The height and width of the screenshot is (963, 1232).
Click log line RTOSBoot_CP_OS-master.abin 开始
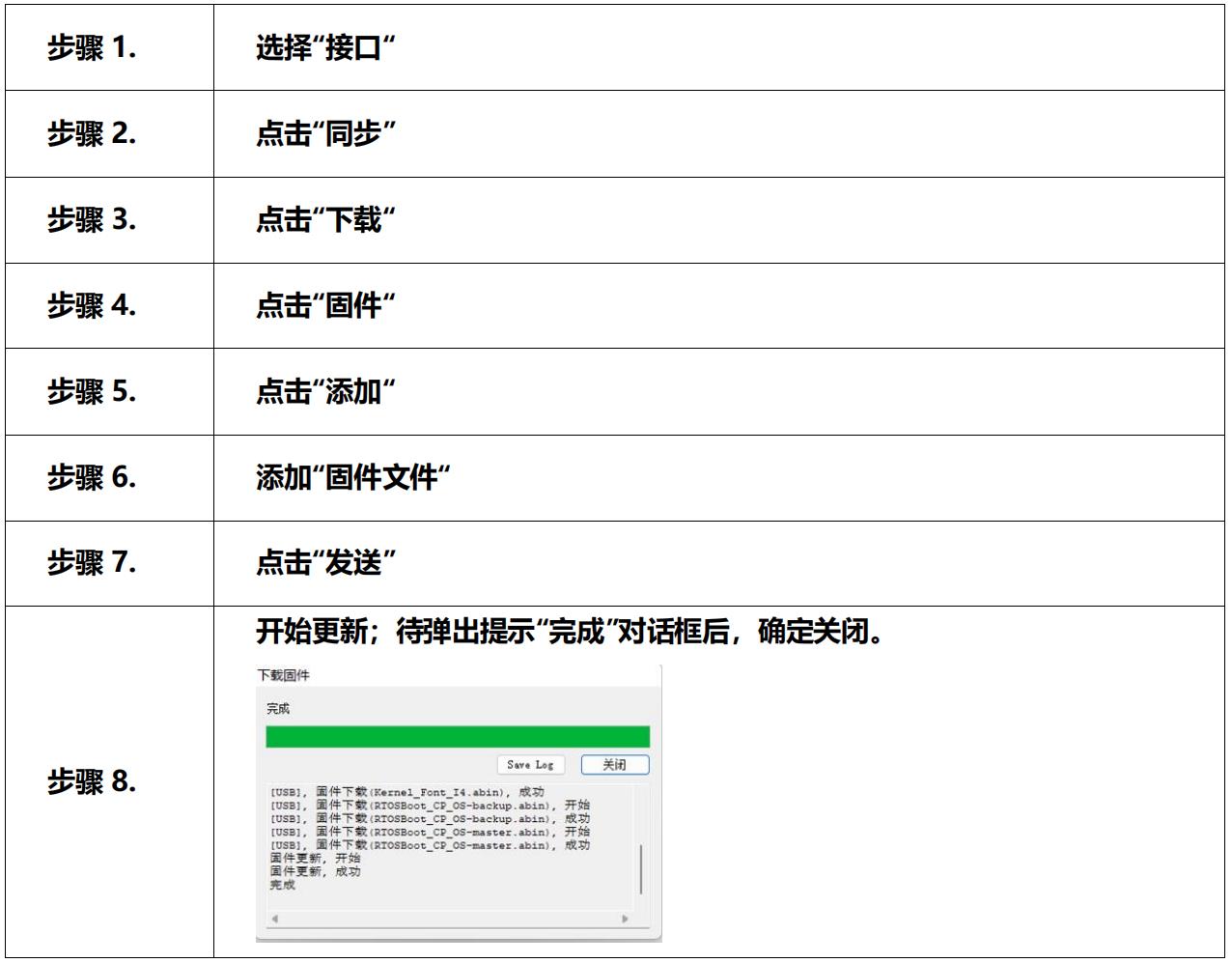pos(430,832)
